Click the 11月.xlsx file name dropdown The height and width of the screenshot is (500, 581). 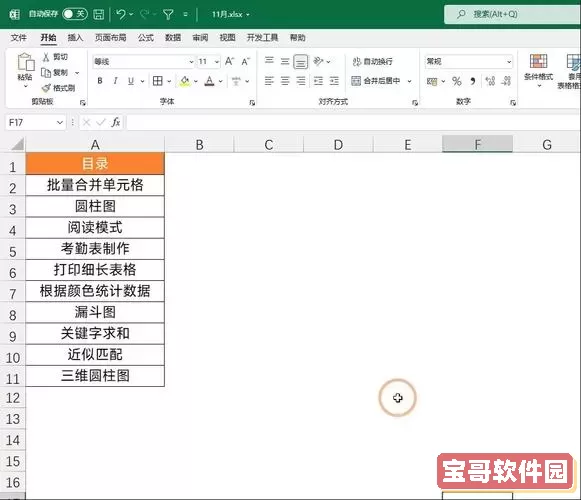point(230,14)
